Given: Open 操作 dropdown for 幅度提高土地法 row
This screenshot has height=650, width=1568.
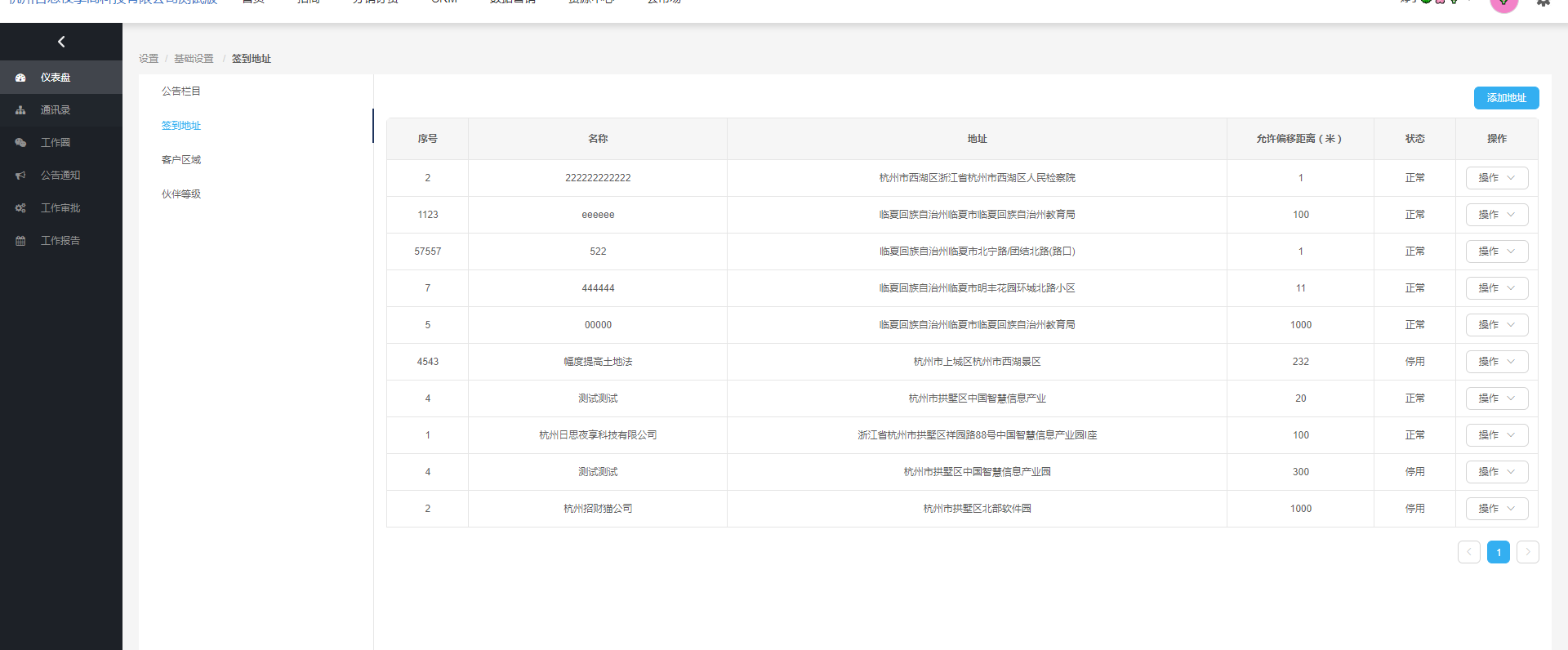Looking at the screenshot, I should [1496, 362].
